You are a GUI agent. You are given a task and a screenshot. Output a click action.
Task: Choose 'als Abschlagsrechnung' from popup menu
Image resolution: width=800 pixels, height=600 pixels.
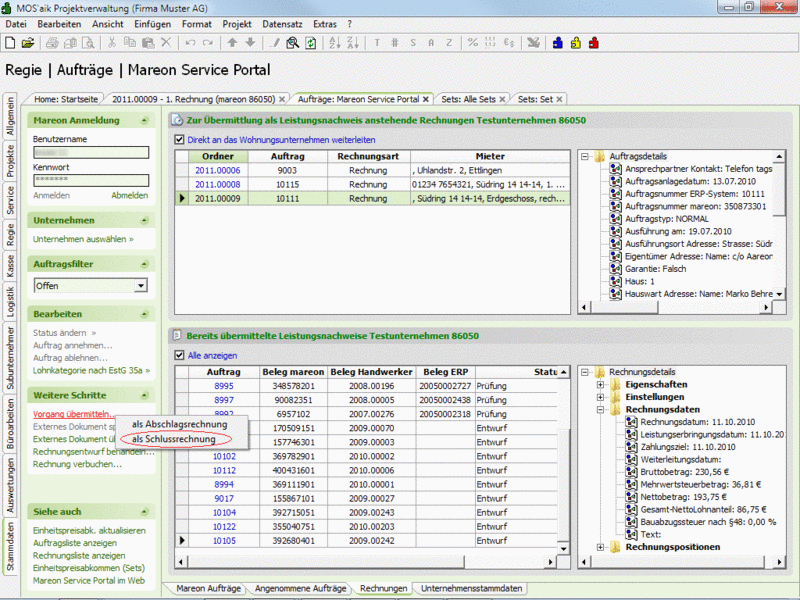click(x=180, y=424)
